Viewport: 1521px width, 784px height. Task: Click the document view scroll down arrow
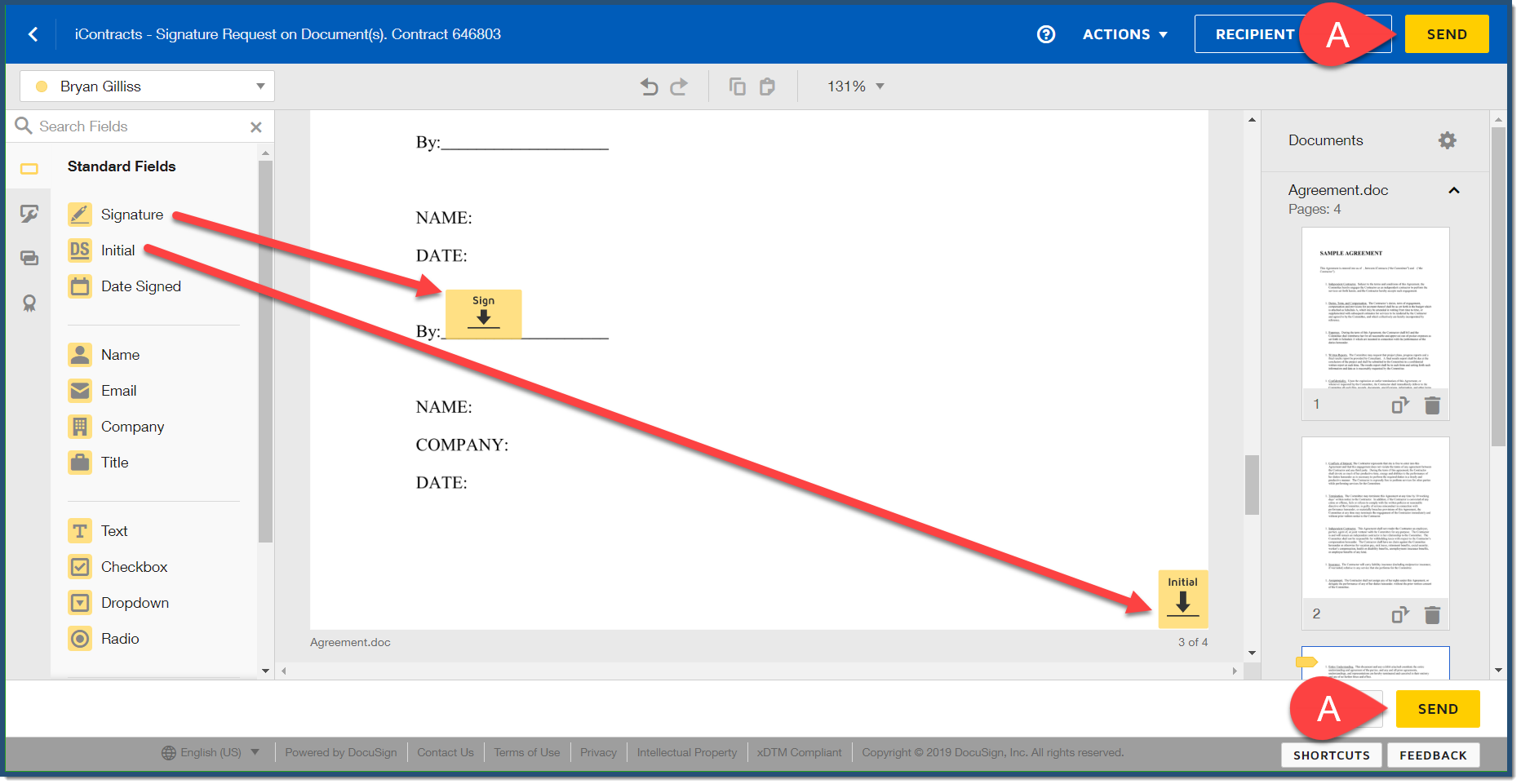[1252, 653]
